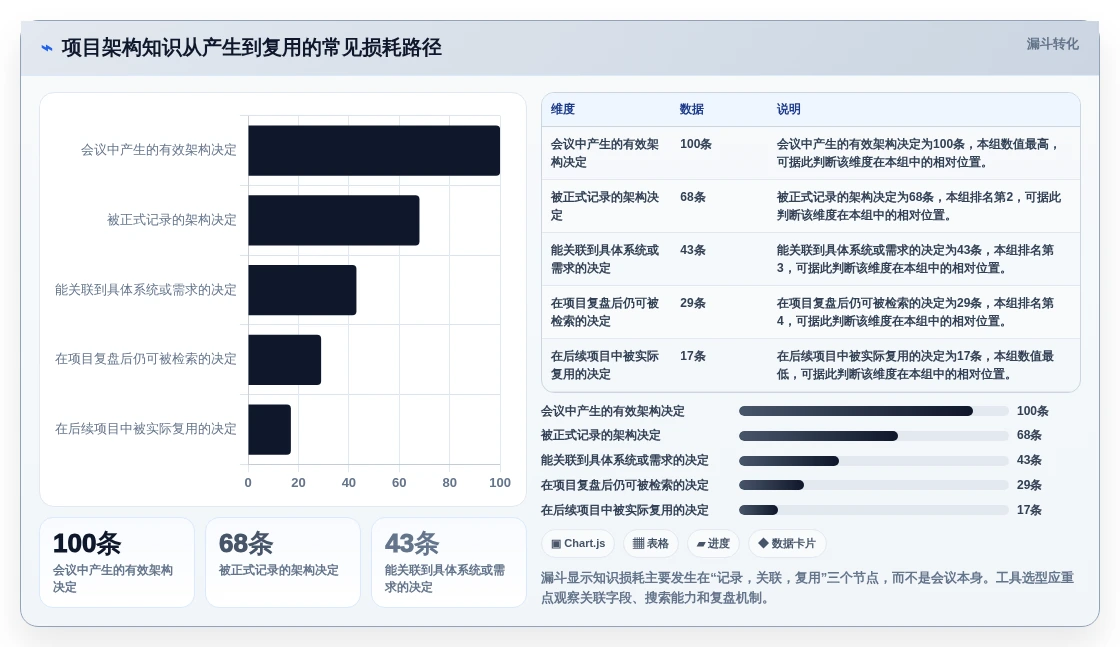Click the bar for 在后续项目中被实际复用的决定
Image resolution: width=1120 pixels, height=647 pixels.
269,429
